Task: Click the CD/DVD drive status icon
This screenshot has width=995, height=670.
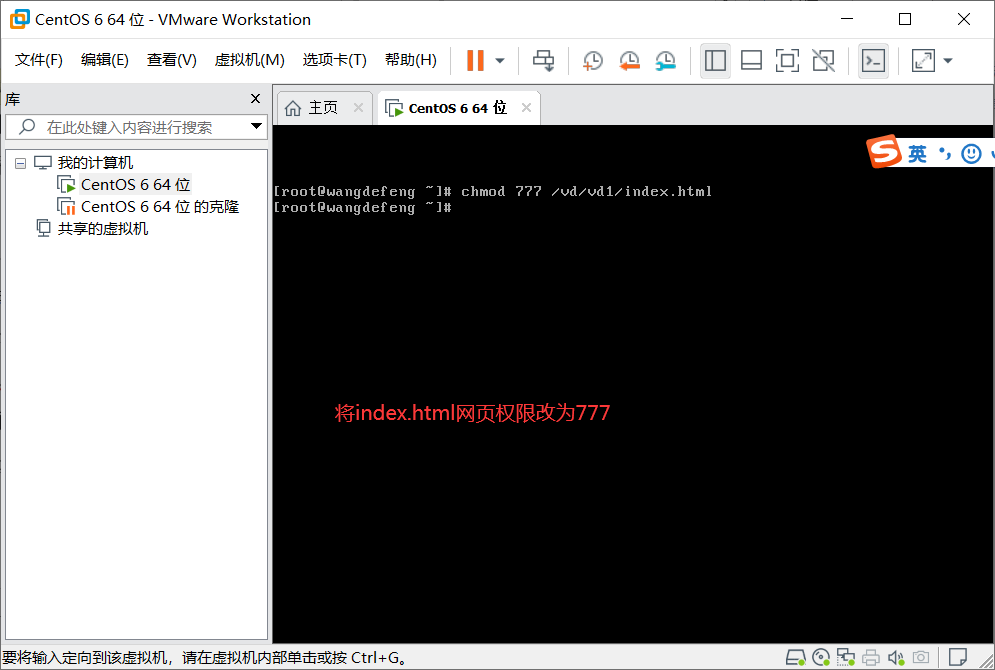Action: pyautogui.click(x=820, y=657)
